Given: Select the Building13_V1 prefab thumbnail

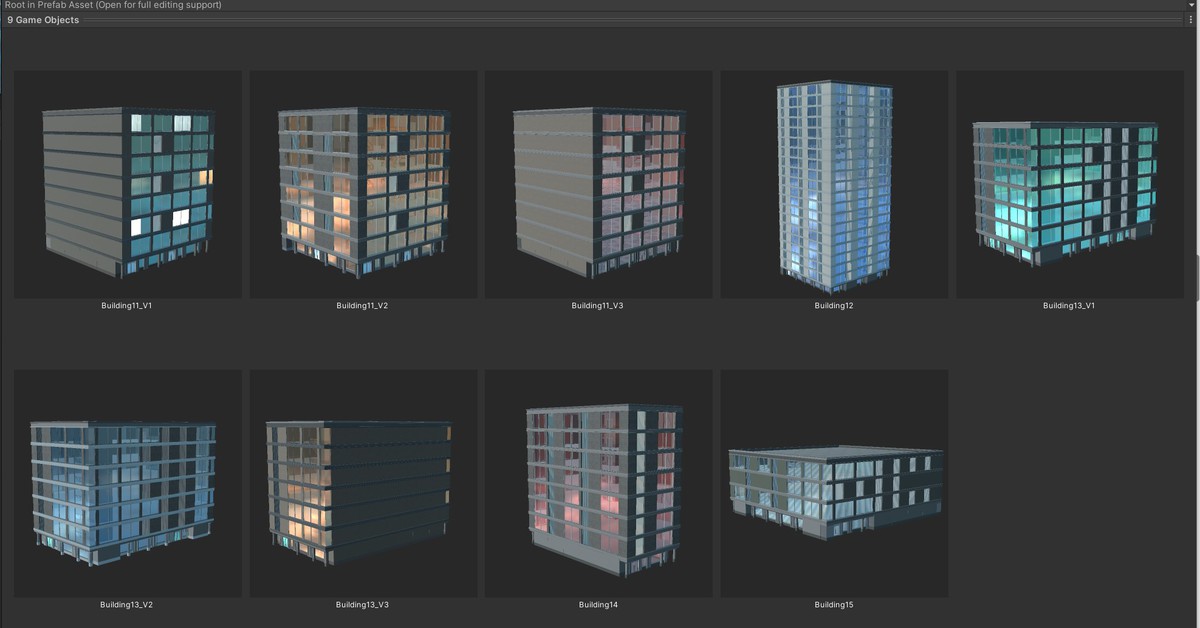Looking at the screenshot, I should (x=1068, y=184).
